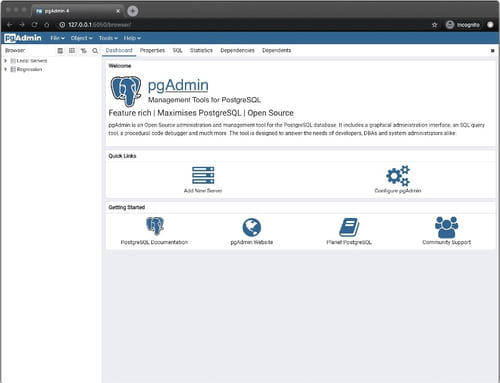The height and width of the screenshot is (383, 500).
Task: Click the pgAdmin Website globe icon
Action: (252, 227)
